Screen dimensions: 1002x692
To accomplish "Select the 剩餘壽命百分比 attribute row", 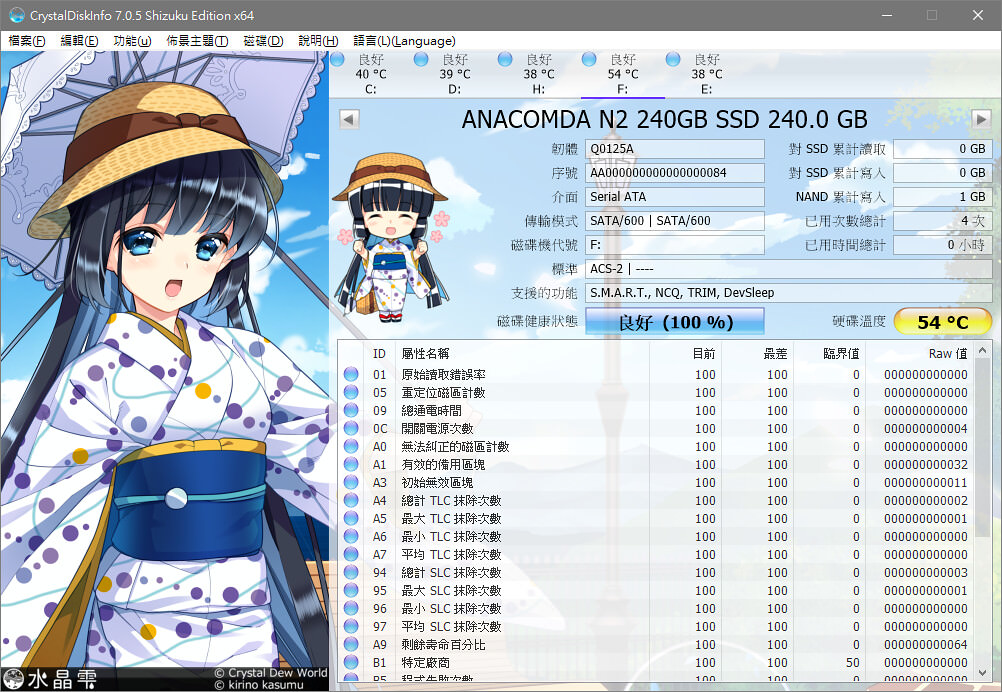I will (656, 645).
